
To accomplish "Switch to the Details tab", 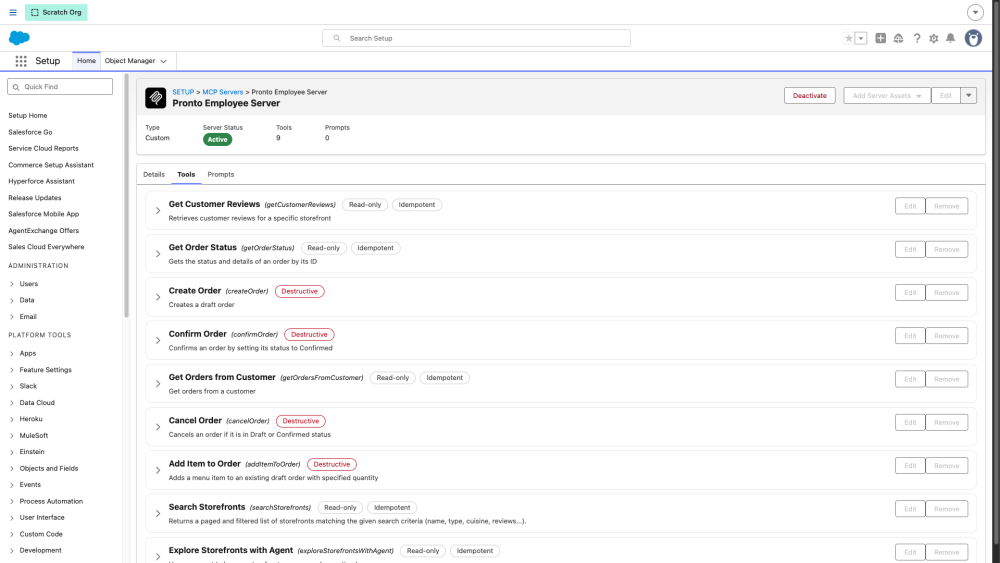I will 154,174.
